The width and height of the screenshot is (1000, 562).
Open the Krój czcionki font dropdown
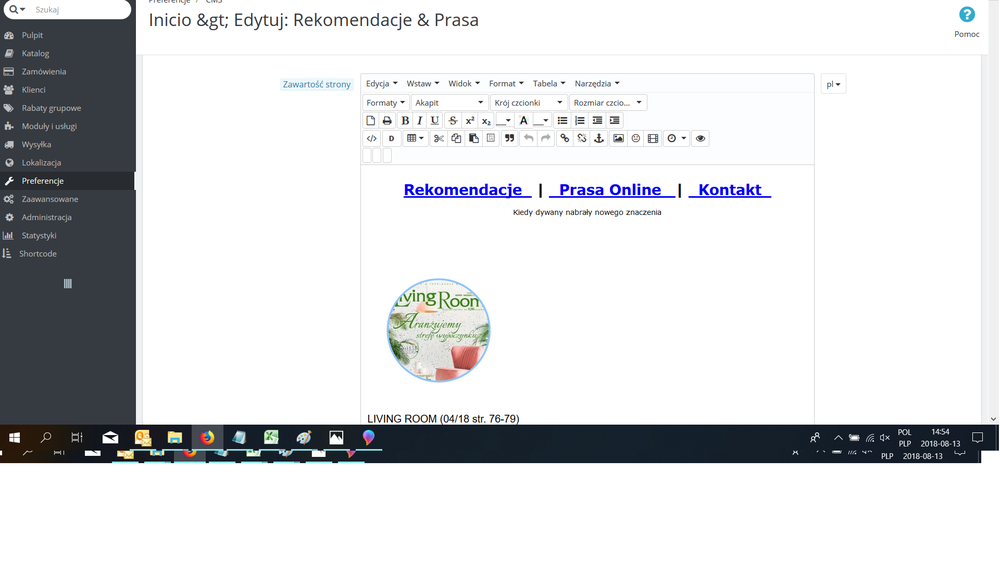tap(528, 103)
